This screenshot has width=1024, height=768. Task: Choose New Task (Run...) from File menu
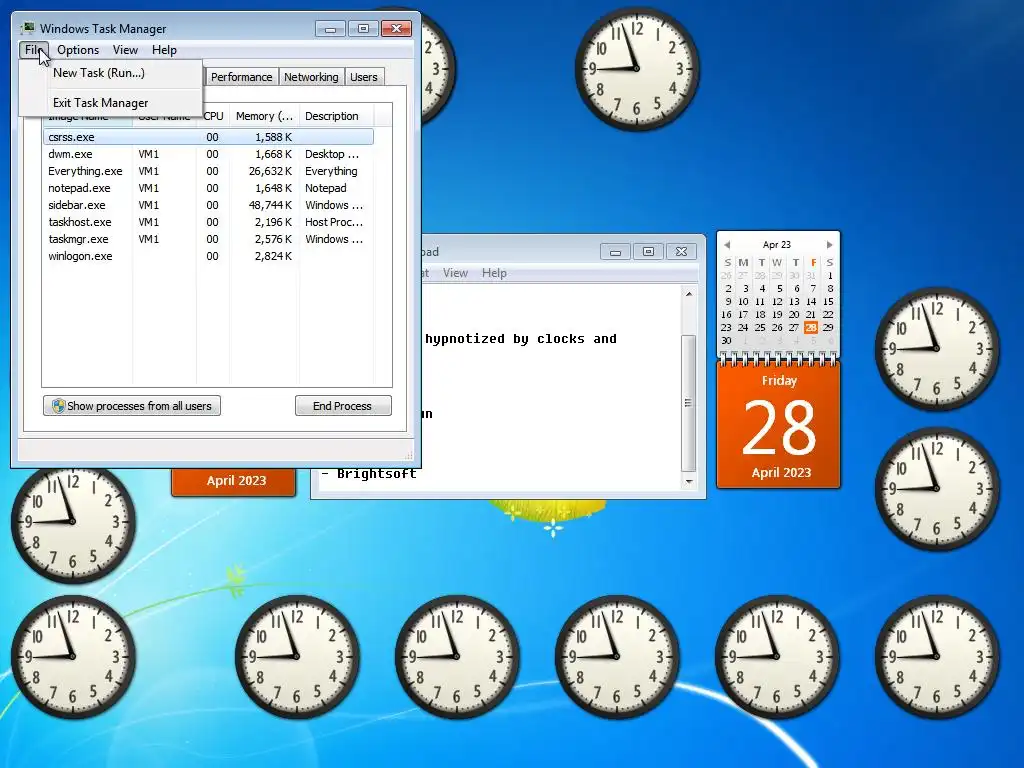[110, 72]
